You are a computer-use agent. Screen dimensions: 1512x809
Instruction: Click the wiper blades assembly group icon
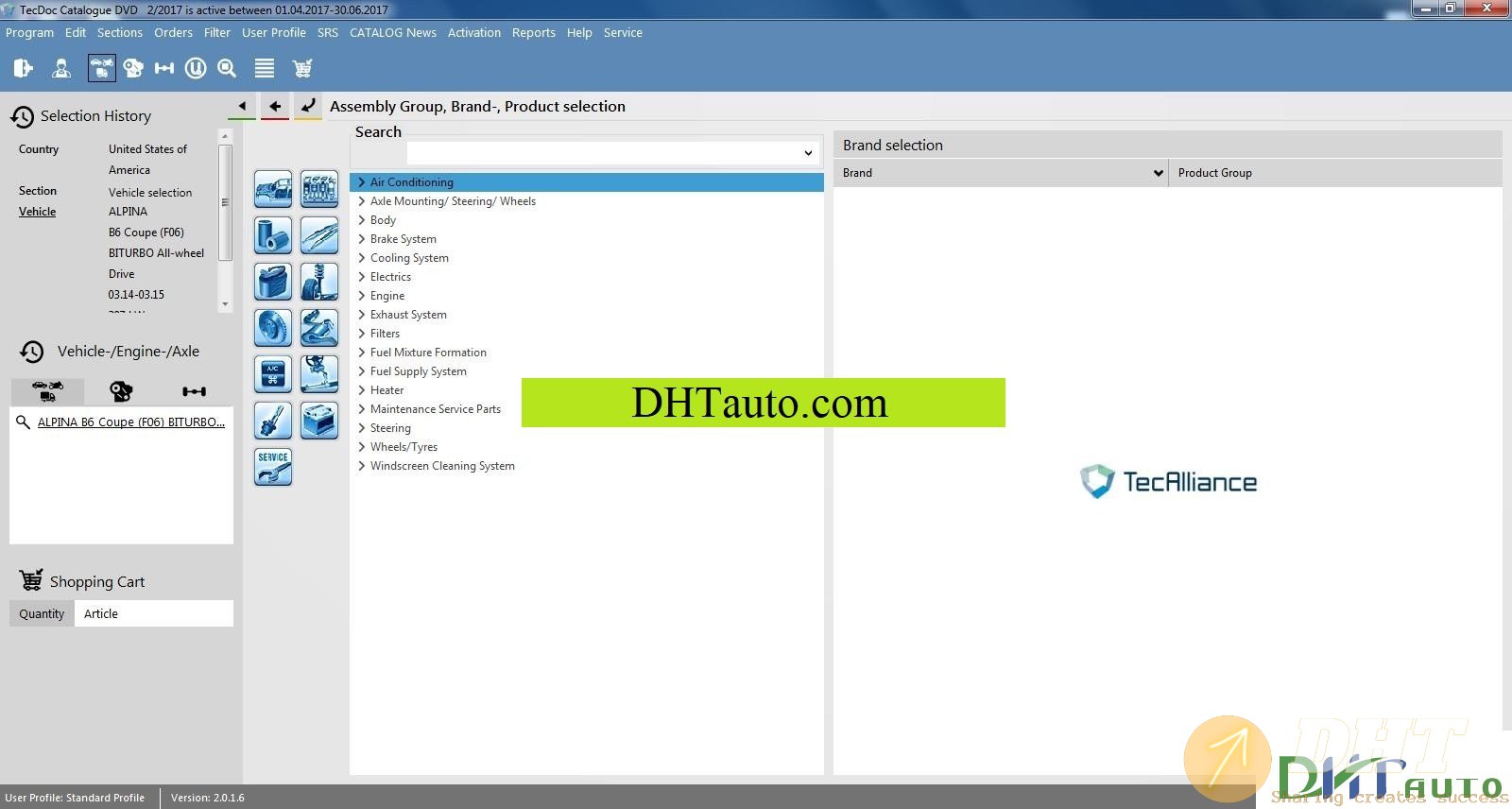click(x=319, y=235)
